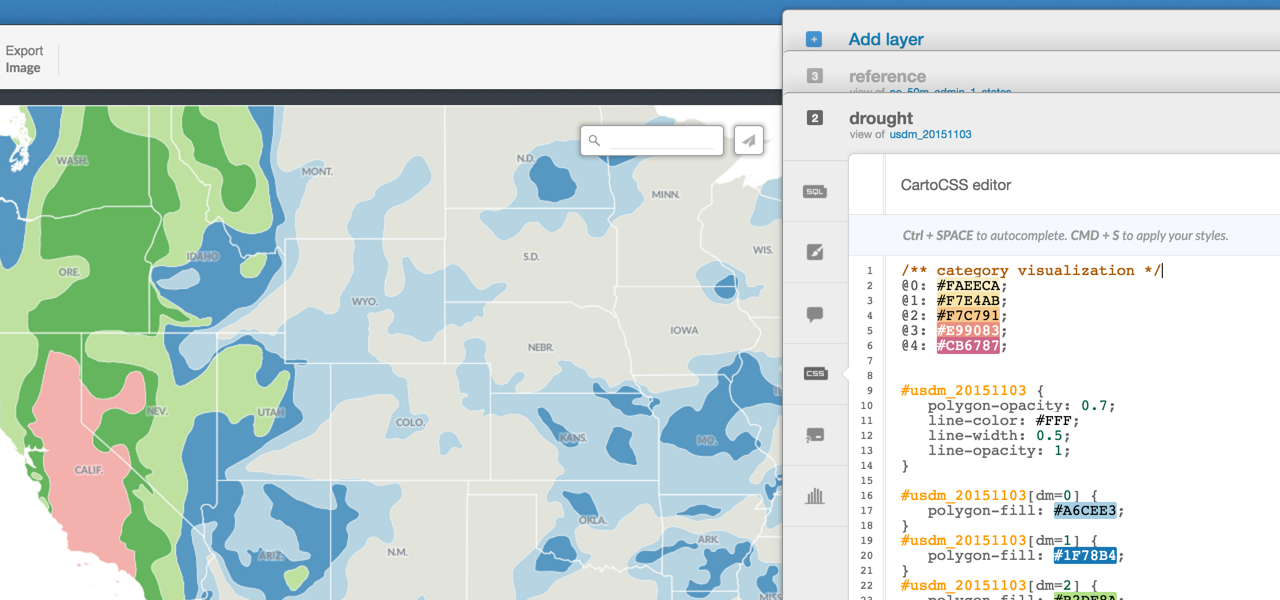
Task: Open the Export Image menu item
Action: tap(24, 59)
